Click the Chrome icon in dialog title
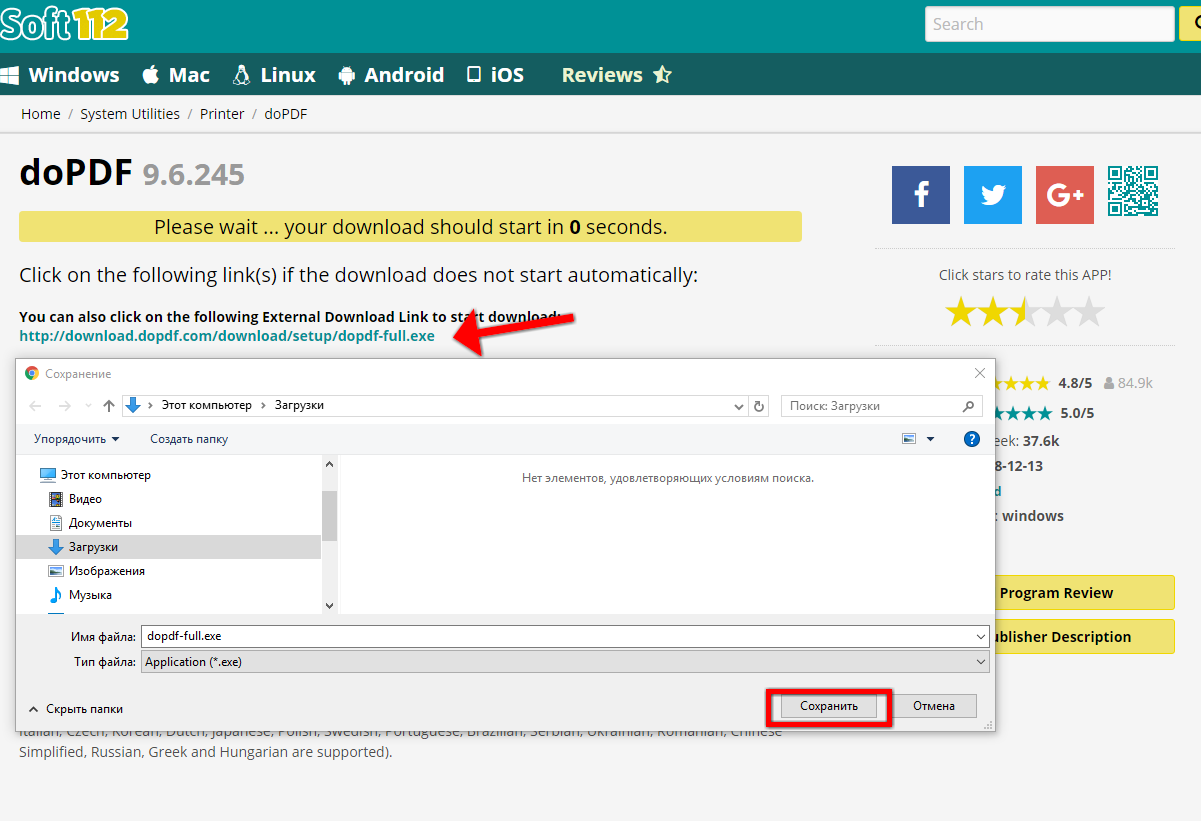Viewport: 1201px width, 821px height. [32, 373]
